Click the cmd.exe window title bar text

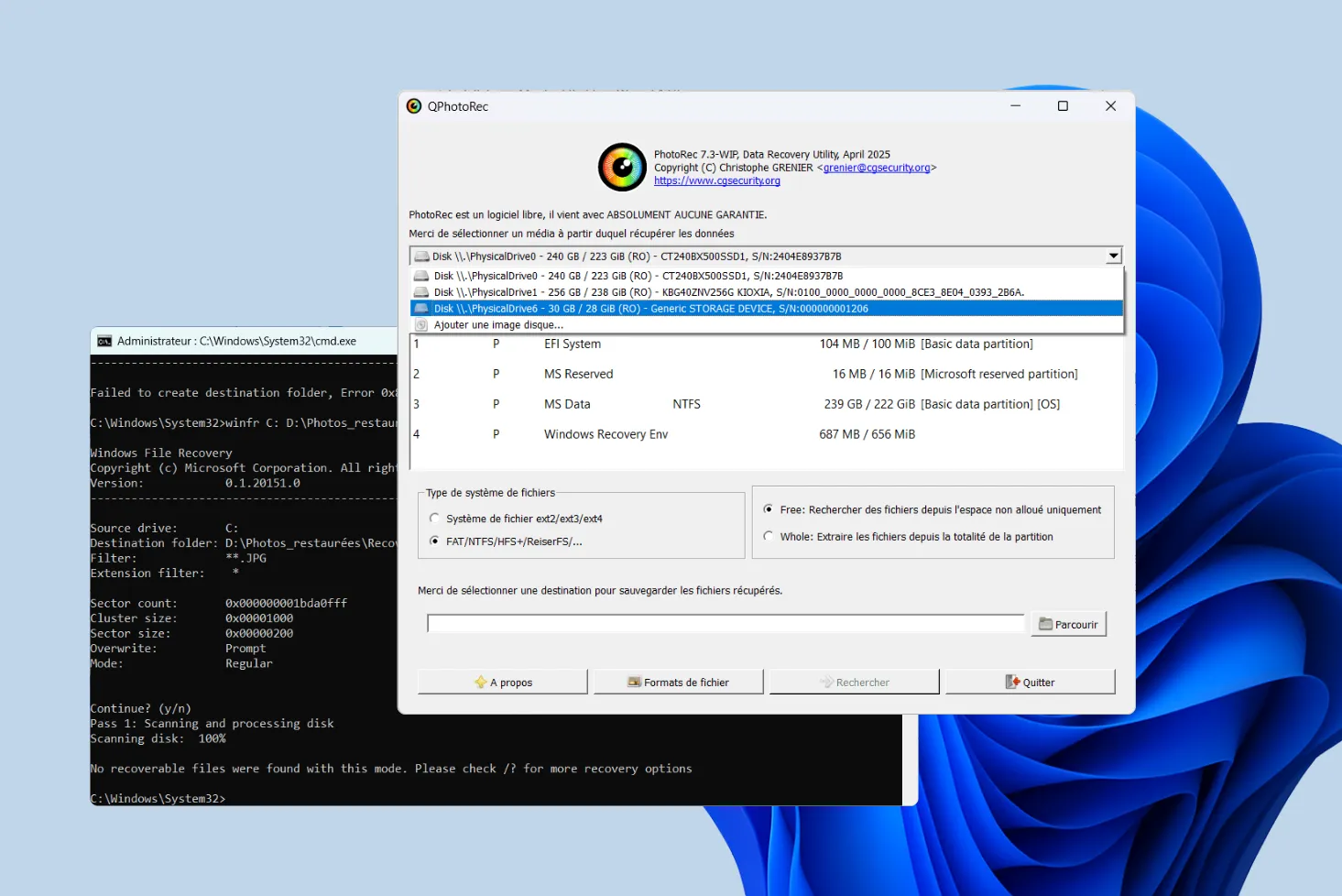pyautogui.click(x=236, y=341)
